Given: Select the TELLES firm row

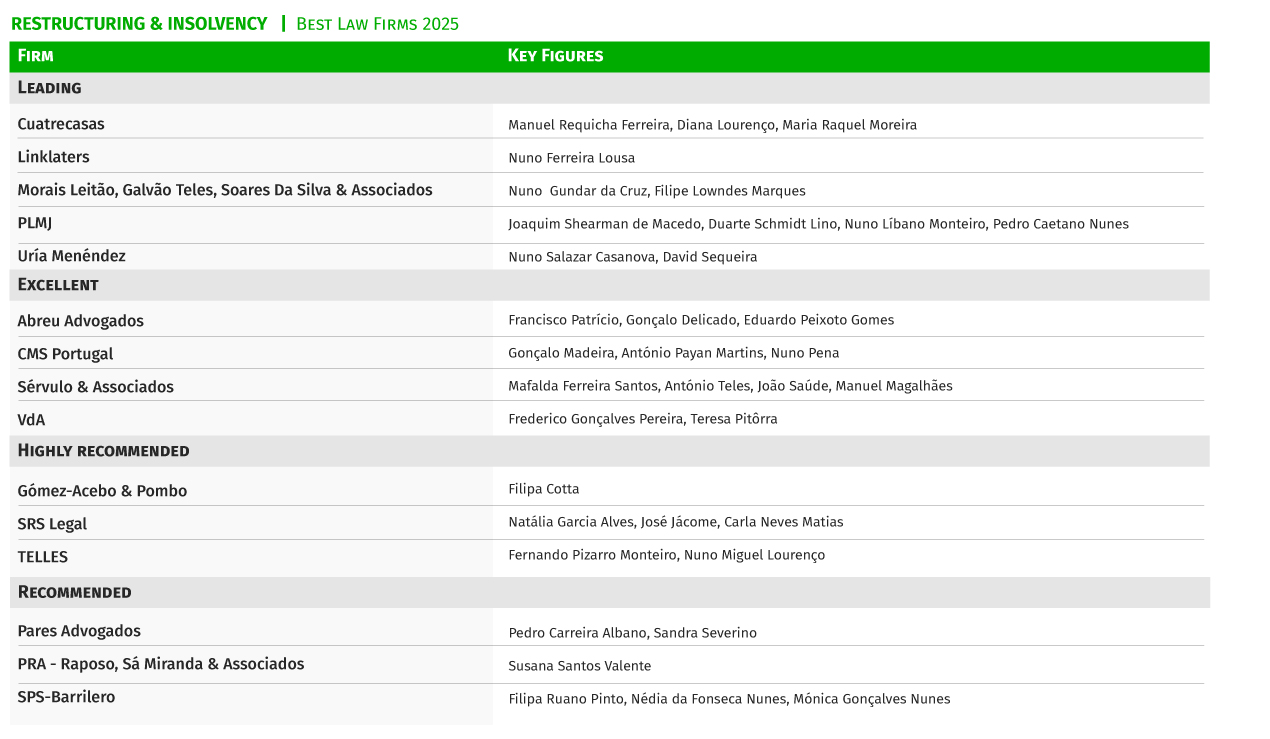Looking at the screenshot, I should (43, 557).
